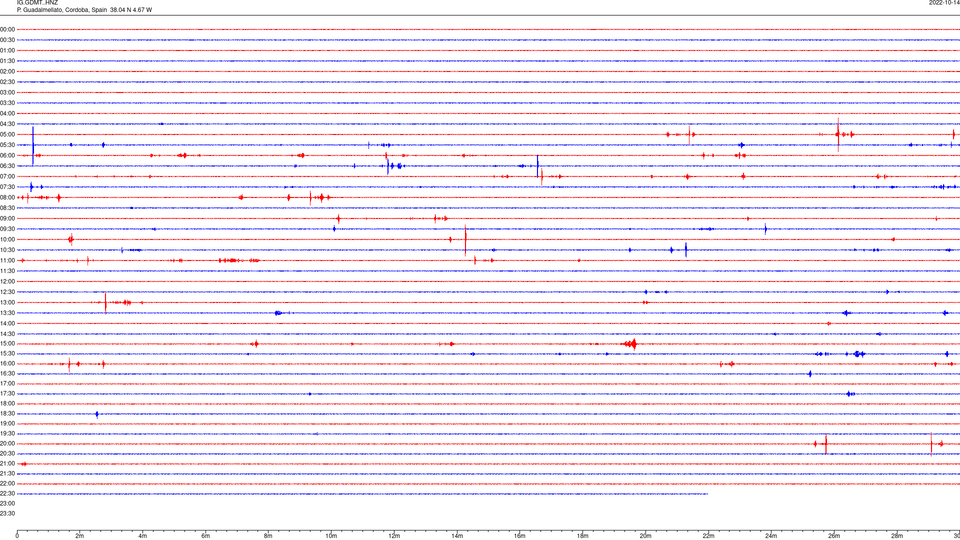Click the '10m' x-axis tick label
Viewport: 960px width, 540px height.
tap(331, 536)
